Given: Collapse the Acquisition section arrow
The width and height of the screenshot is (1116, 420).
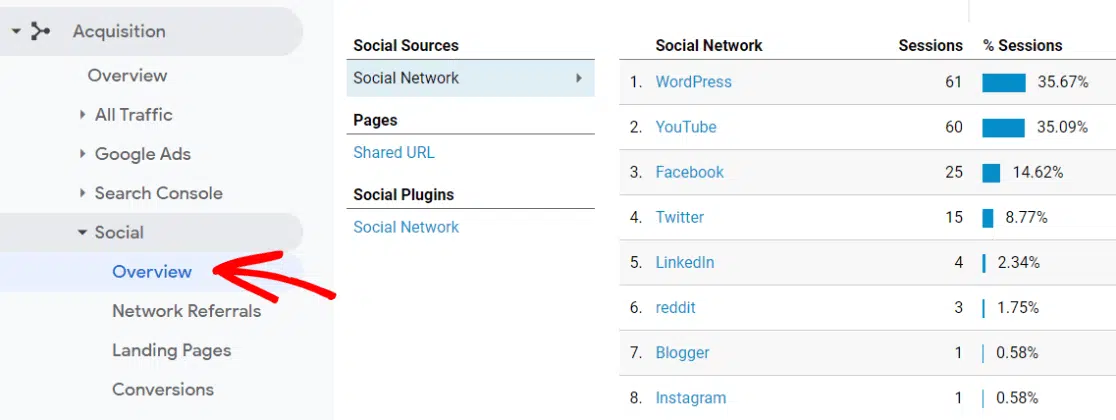Looking at the screenshot, I should pos(15,31).
